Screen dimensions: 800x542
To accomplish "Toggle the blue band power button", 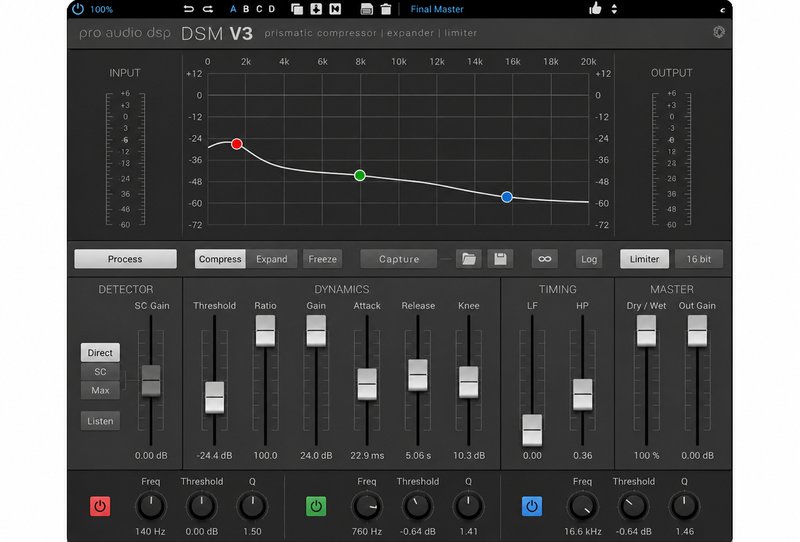I will tap(532, 506).
